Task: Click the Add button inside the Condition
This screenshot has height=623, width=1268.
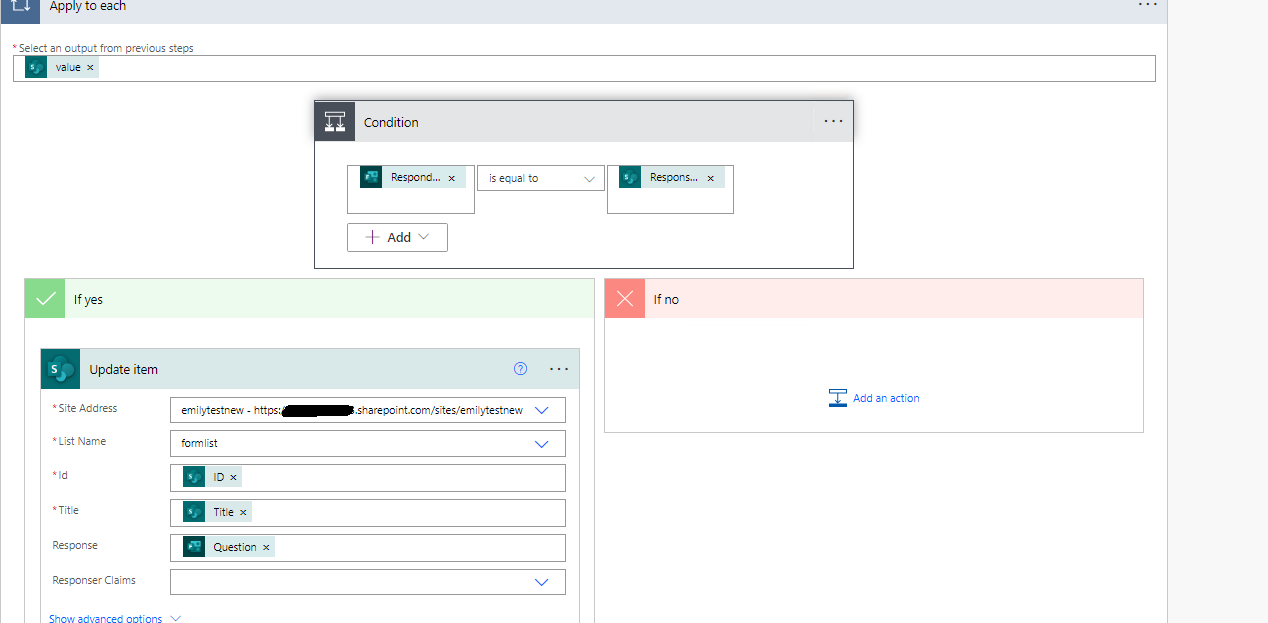Action: [397, 237]
